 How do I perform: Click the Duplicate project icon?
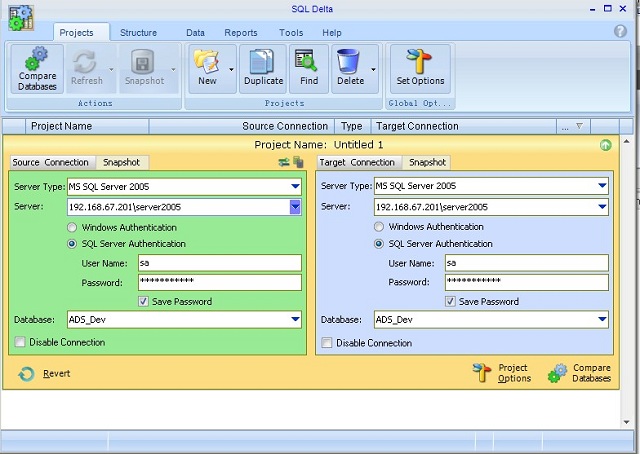pos(262,62)
